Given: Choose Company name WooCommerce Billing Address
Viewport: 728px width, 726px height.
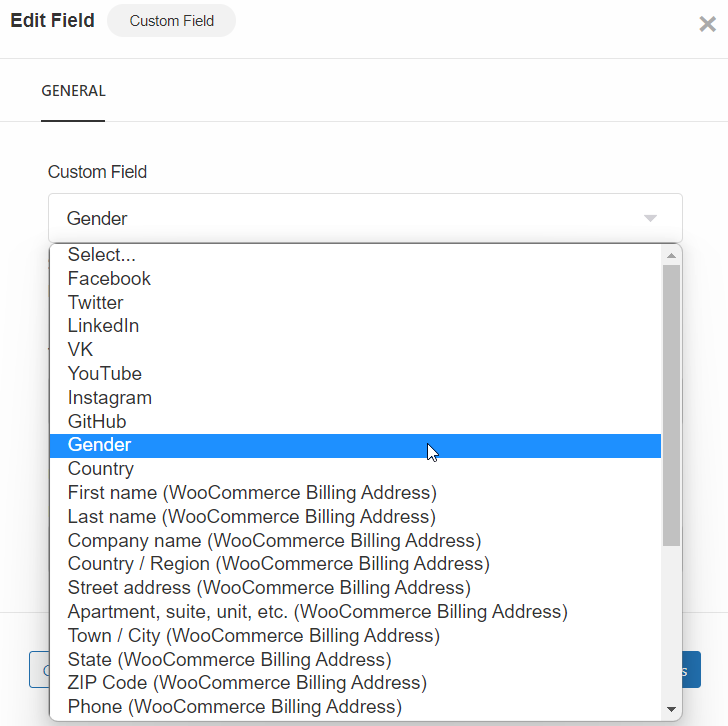Looking at the screenshot, I should 355,541.
